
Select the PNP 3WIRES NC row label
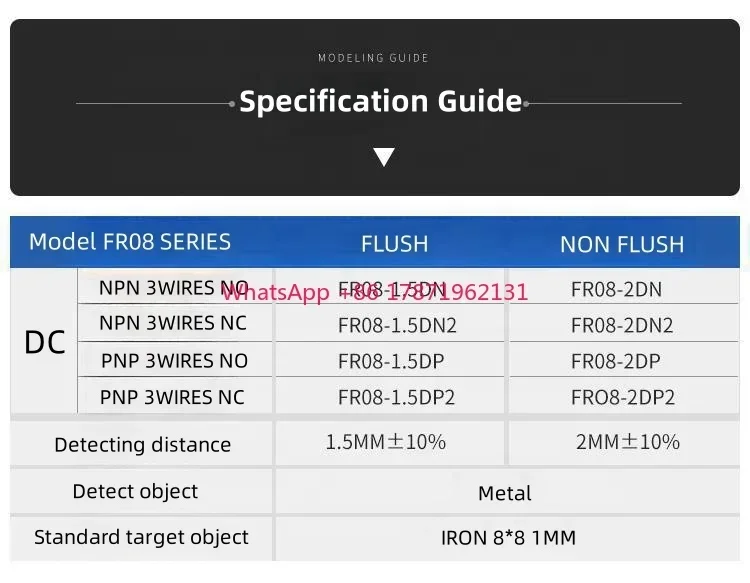click(x=172, y=397)
